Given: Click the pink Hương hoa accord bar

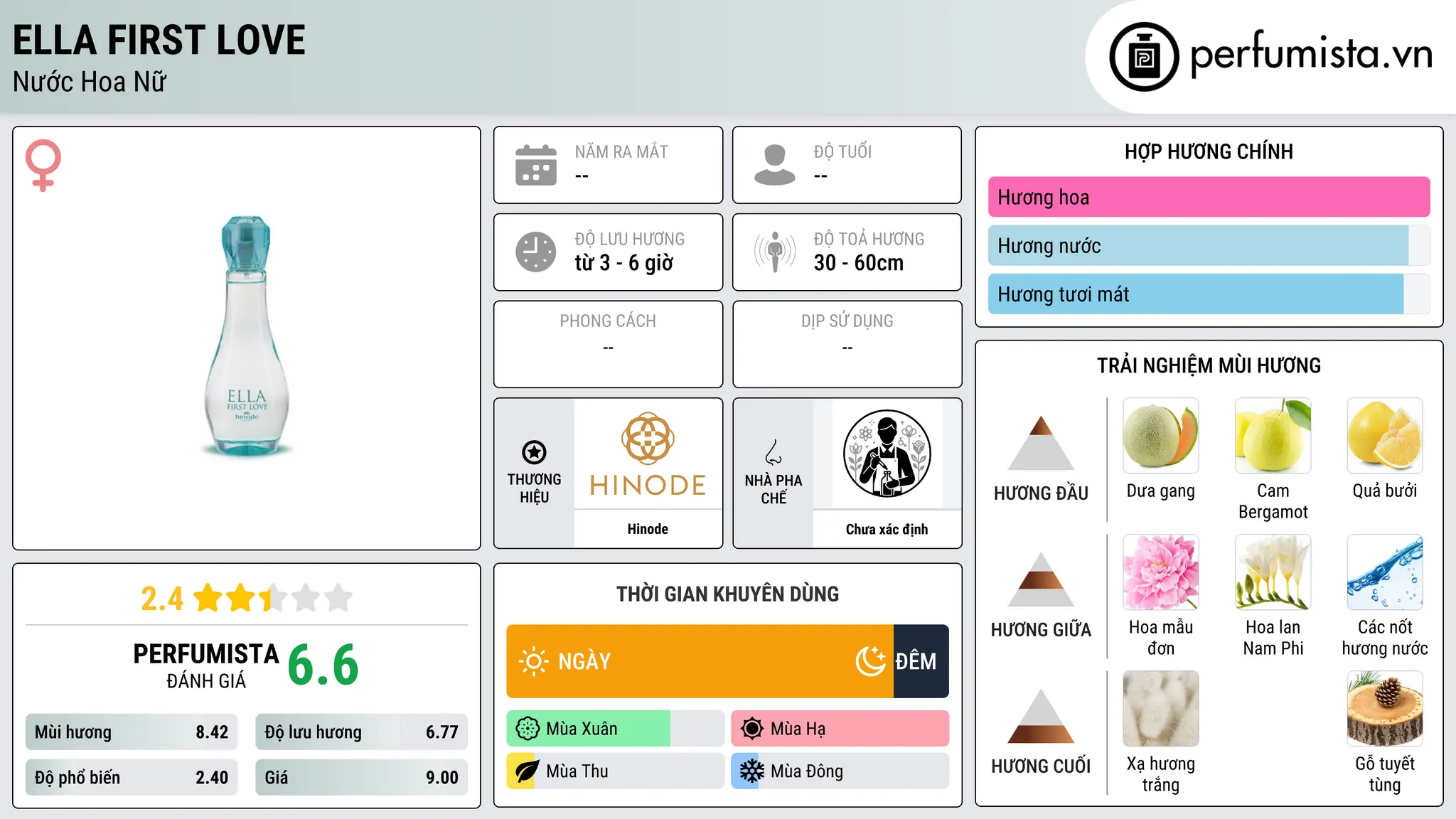Looking at the screenshot, I should (x=1209, y=197).
